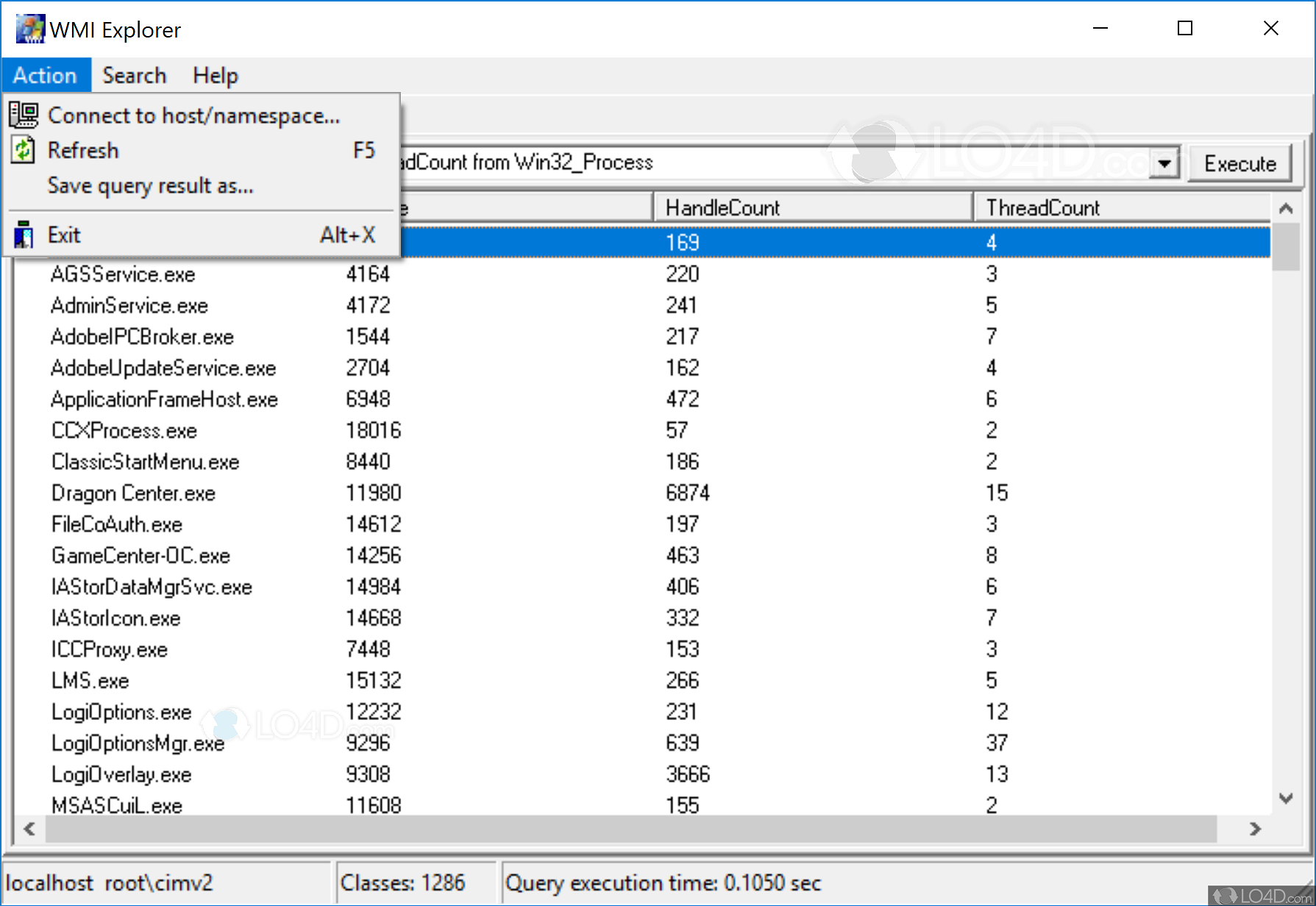This screenshot has height=906, width=1316.
Task: Click the horizontal scrollbar left arrow
Action: pyautogui.click(x=29, y=829)
